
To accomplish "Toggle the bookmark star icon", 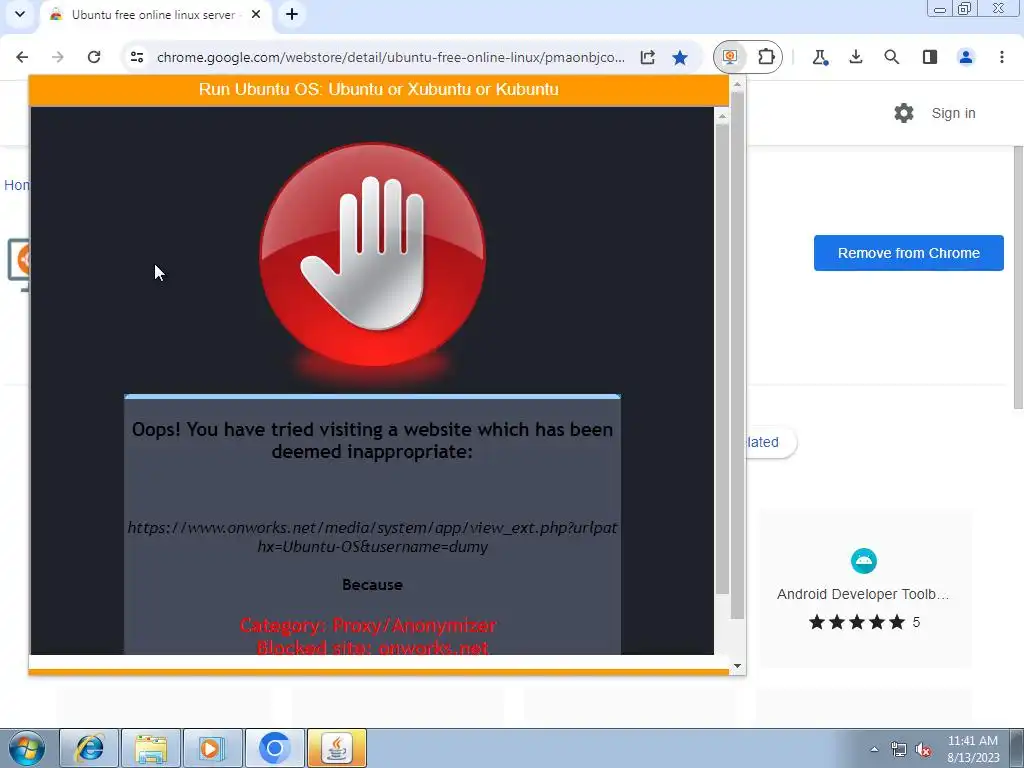I will (x=680, y=57).
